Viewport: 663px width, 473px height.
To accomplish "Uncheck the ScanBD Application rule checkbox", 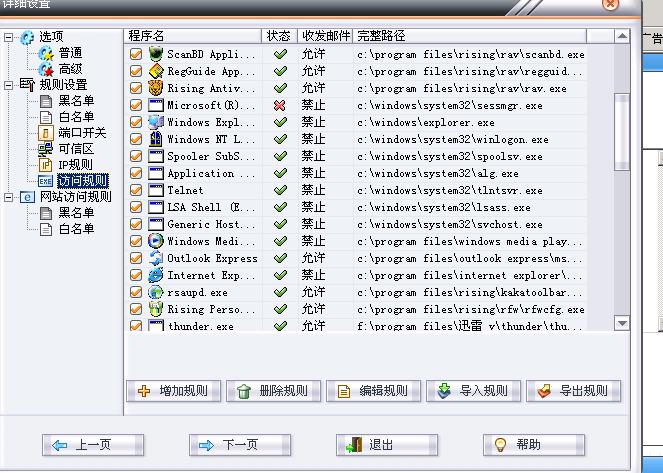I will click(136, 54).
